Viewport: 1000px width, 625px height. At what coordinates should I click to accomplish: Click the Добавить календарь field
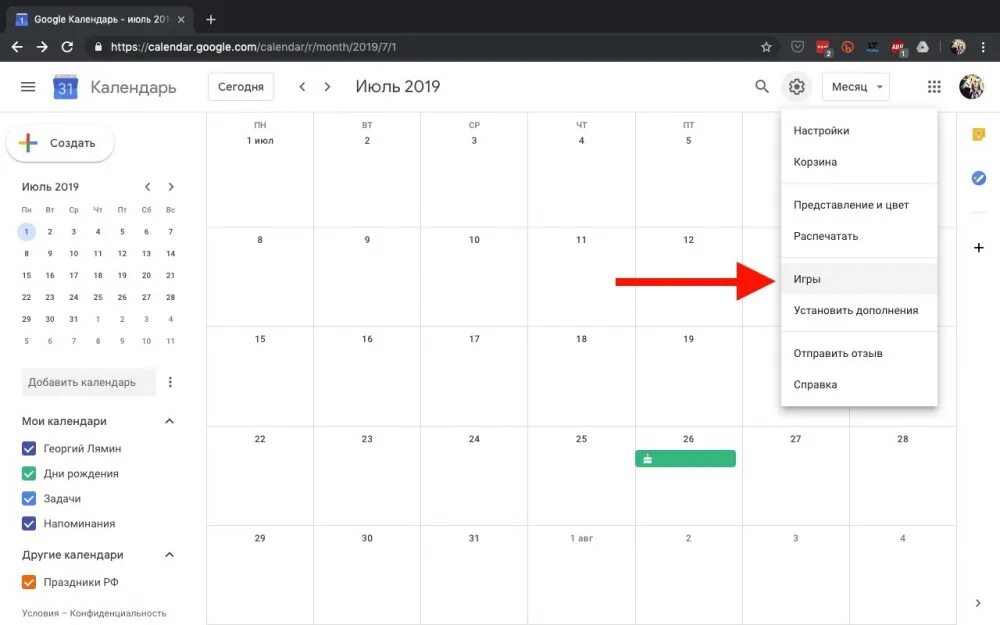coord(89,382)
